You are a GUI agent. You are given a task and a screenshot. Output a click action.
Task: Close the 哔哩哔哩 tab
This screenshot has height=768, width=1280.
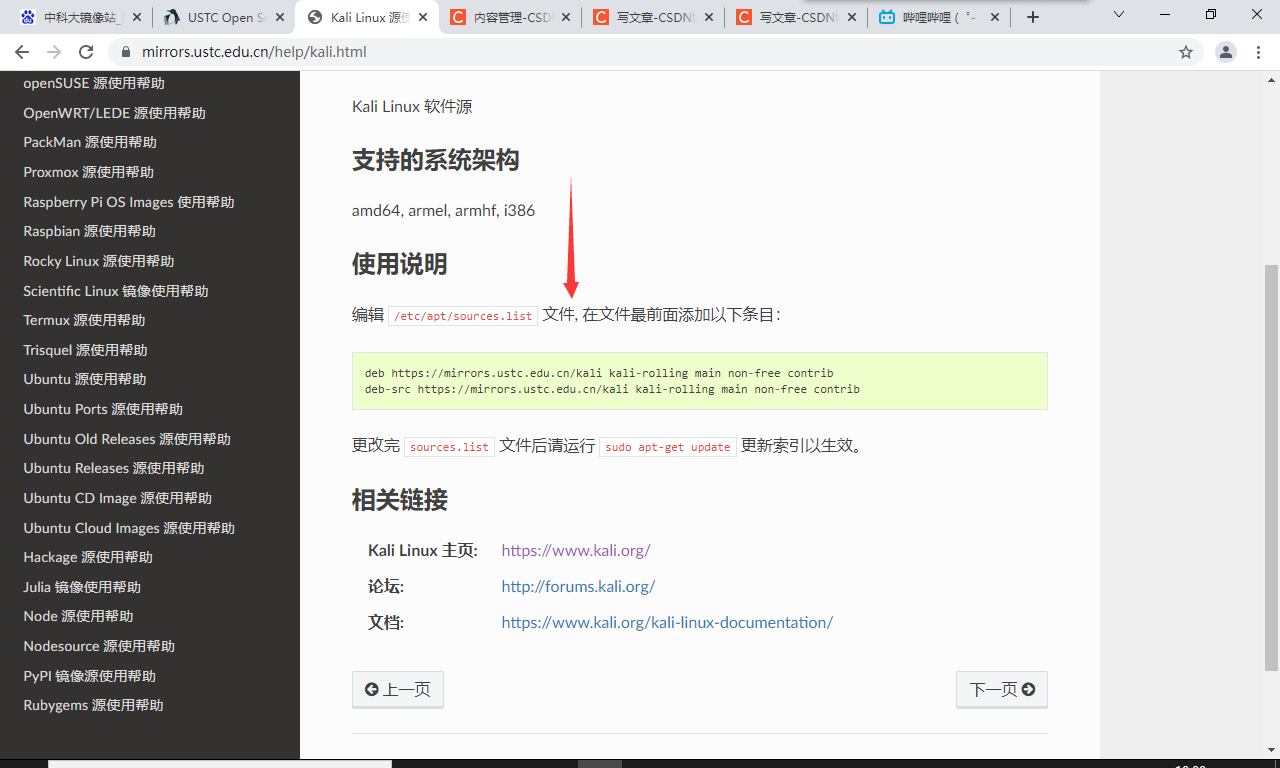pyautogui.click(x=995, y=17)
